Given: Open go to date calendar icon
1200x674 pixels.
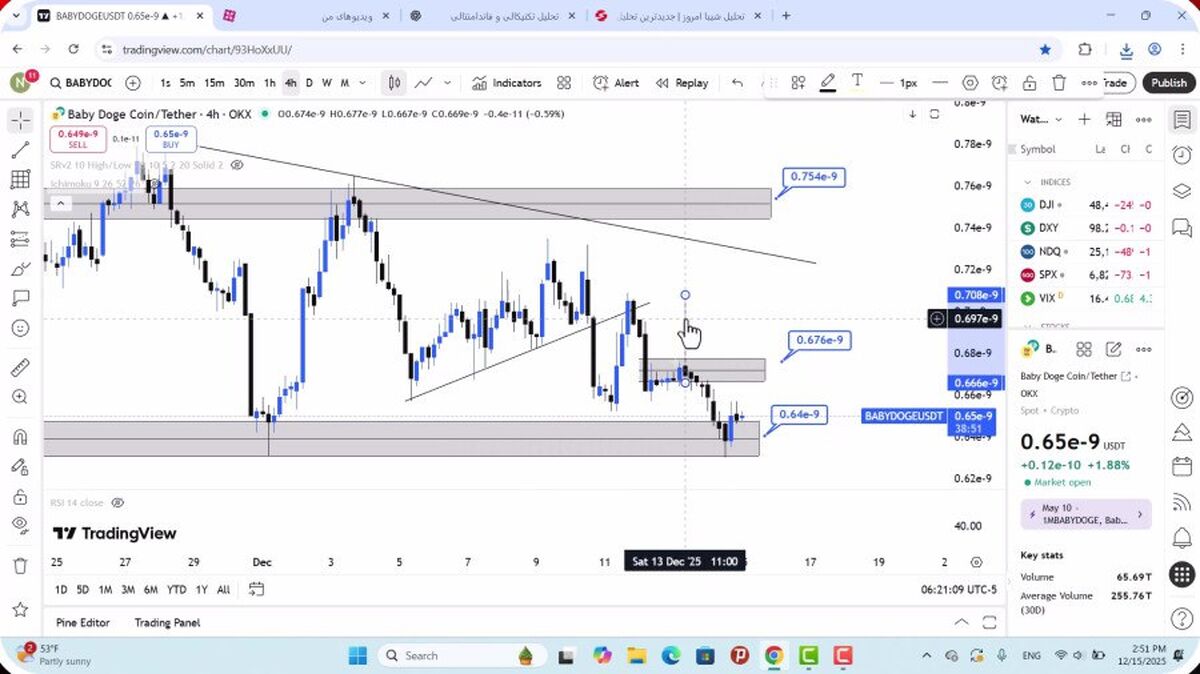Looking at the screenshot, I should (x=256, y=589).
